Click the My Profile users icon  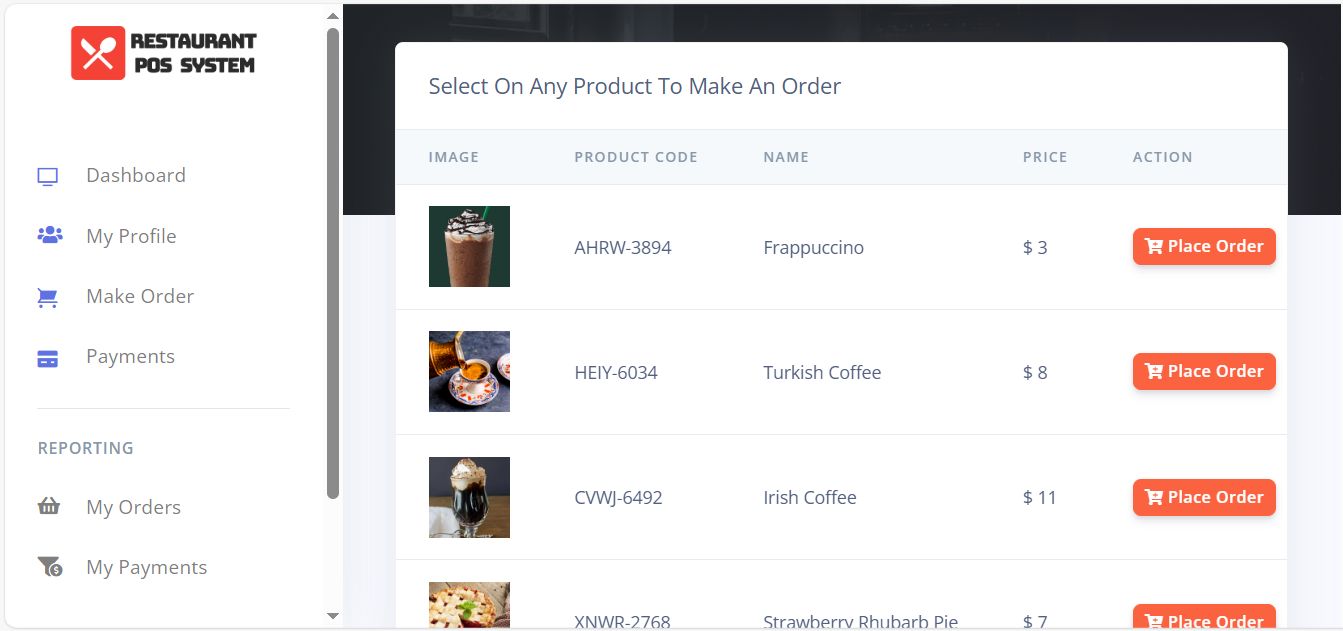pos(49,236)
